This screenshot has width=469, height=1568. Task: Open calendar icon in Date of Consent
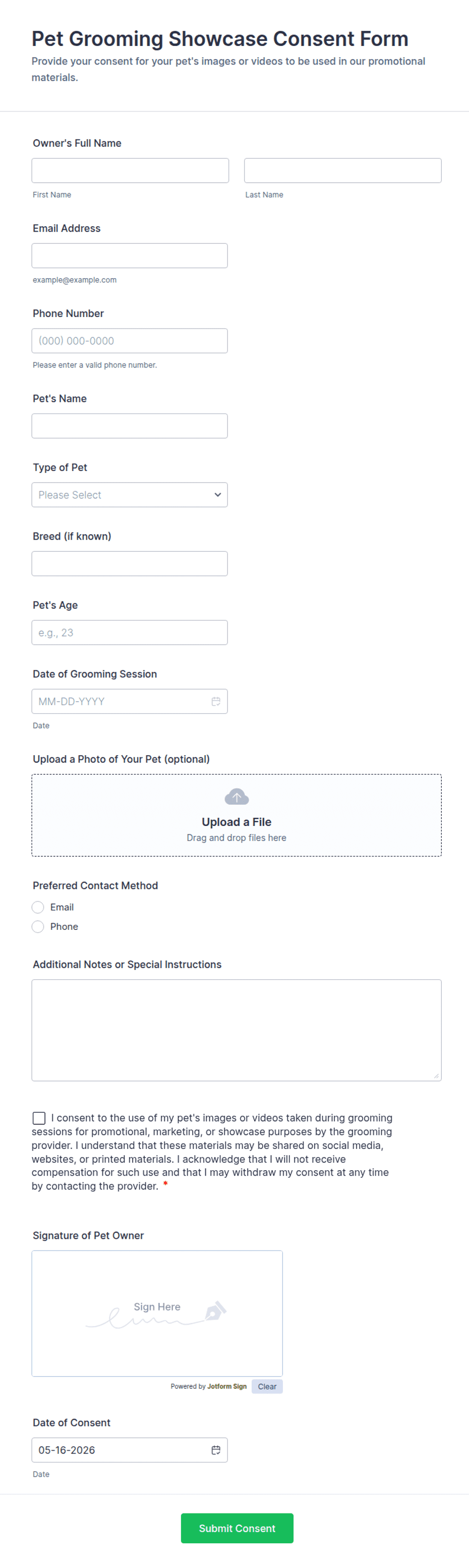coord(215,1449)
